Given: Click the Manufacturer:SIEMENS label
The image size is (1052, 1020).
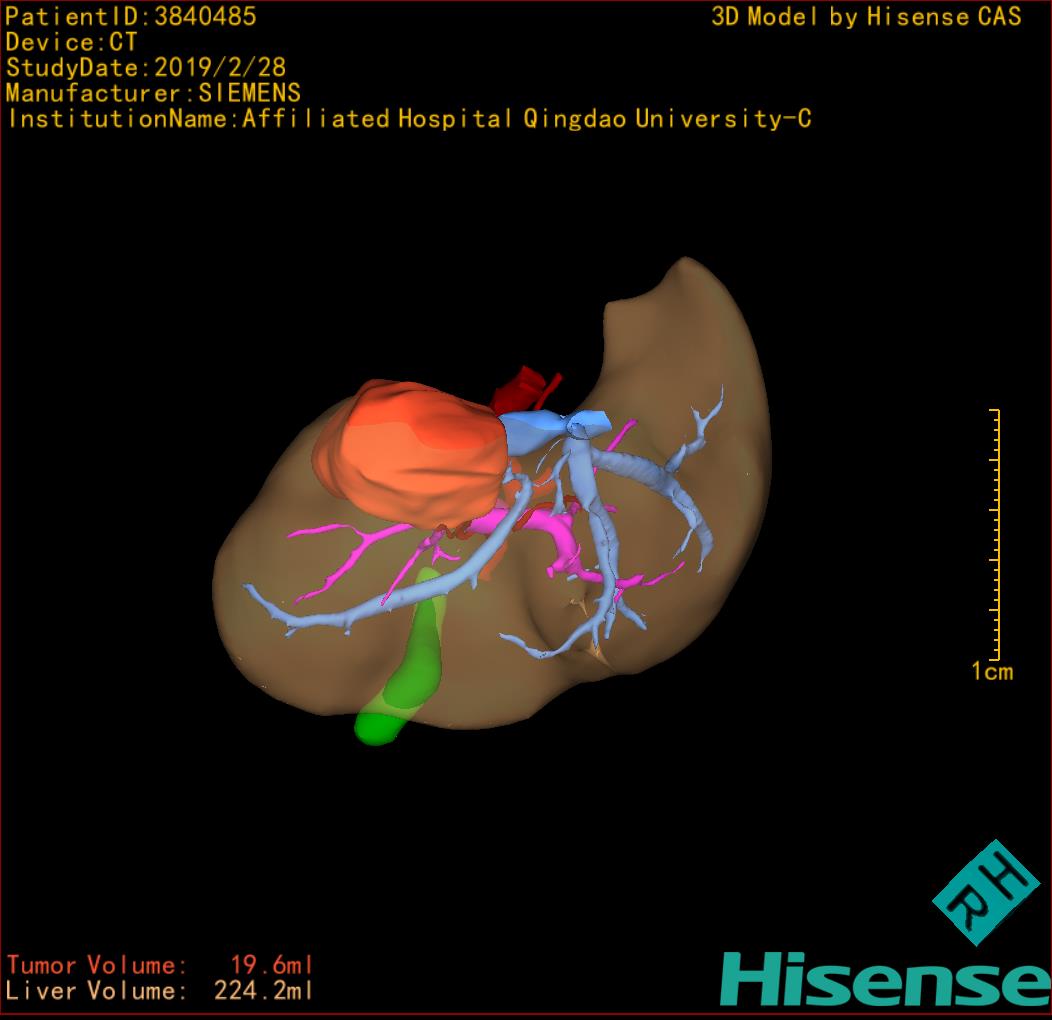Looking at the screenshot, I should coord(153,93).
